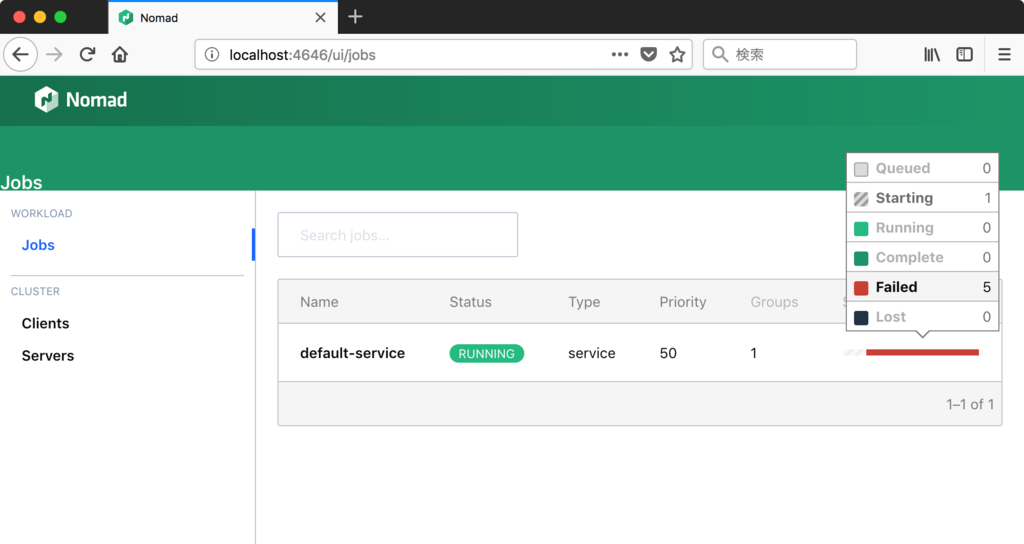
Task: Close the Nomad browser tab
Action: coord(321,18)
